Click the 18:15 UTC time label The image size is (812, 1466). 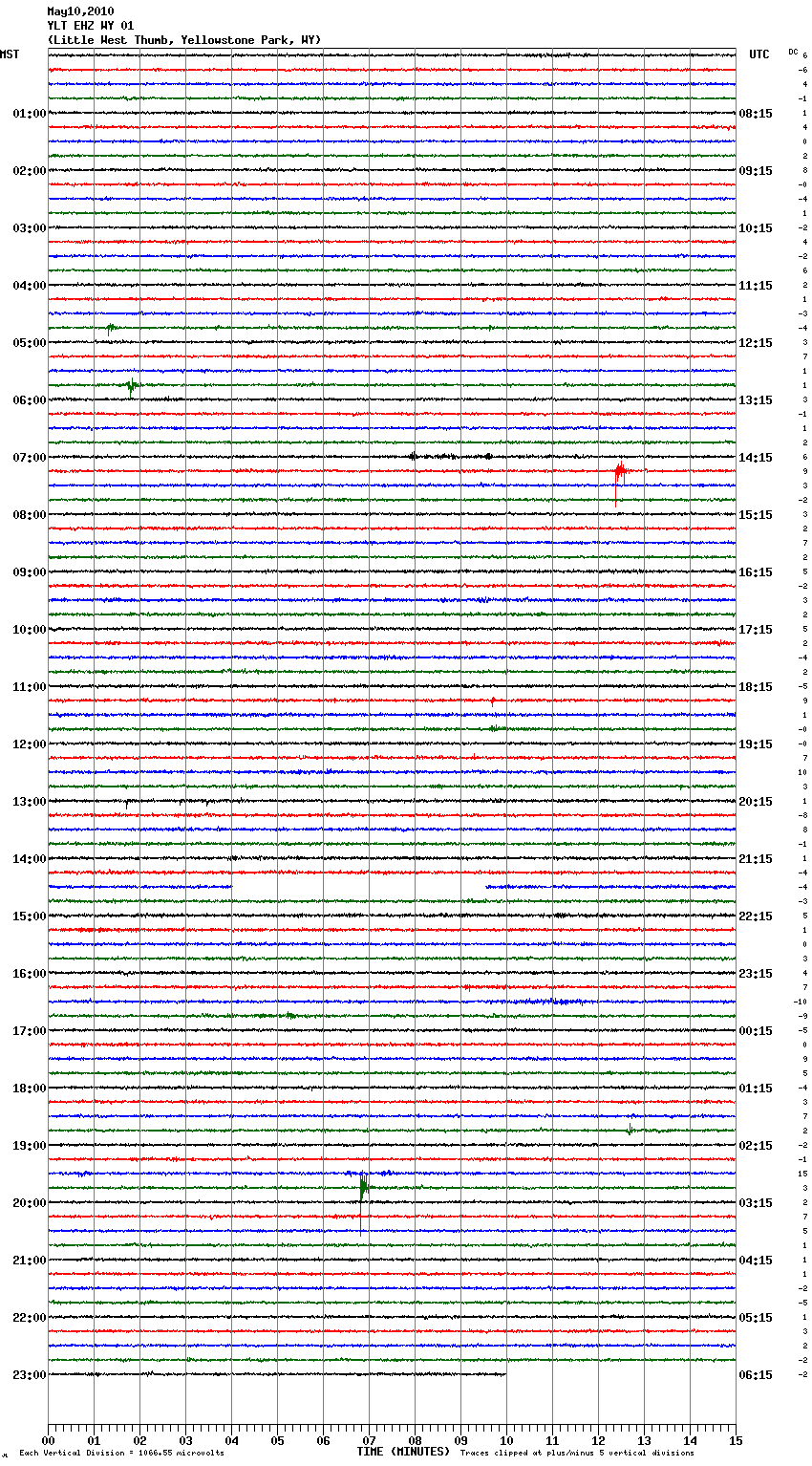click(x=756, y=687)
